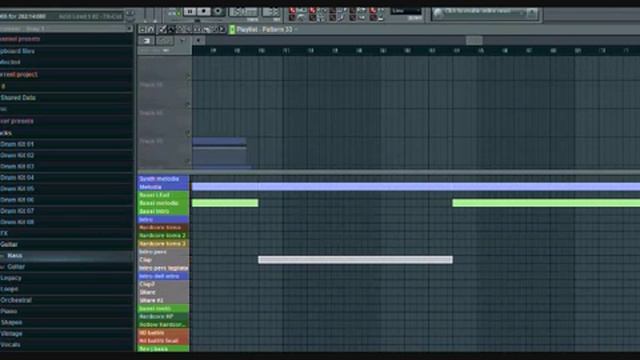Expand Drum Kit 08 in browser
Viewport: 640px width, 360px height.
17,222
